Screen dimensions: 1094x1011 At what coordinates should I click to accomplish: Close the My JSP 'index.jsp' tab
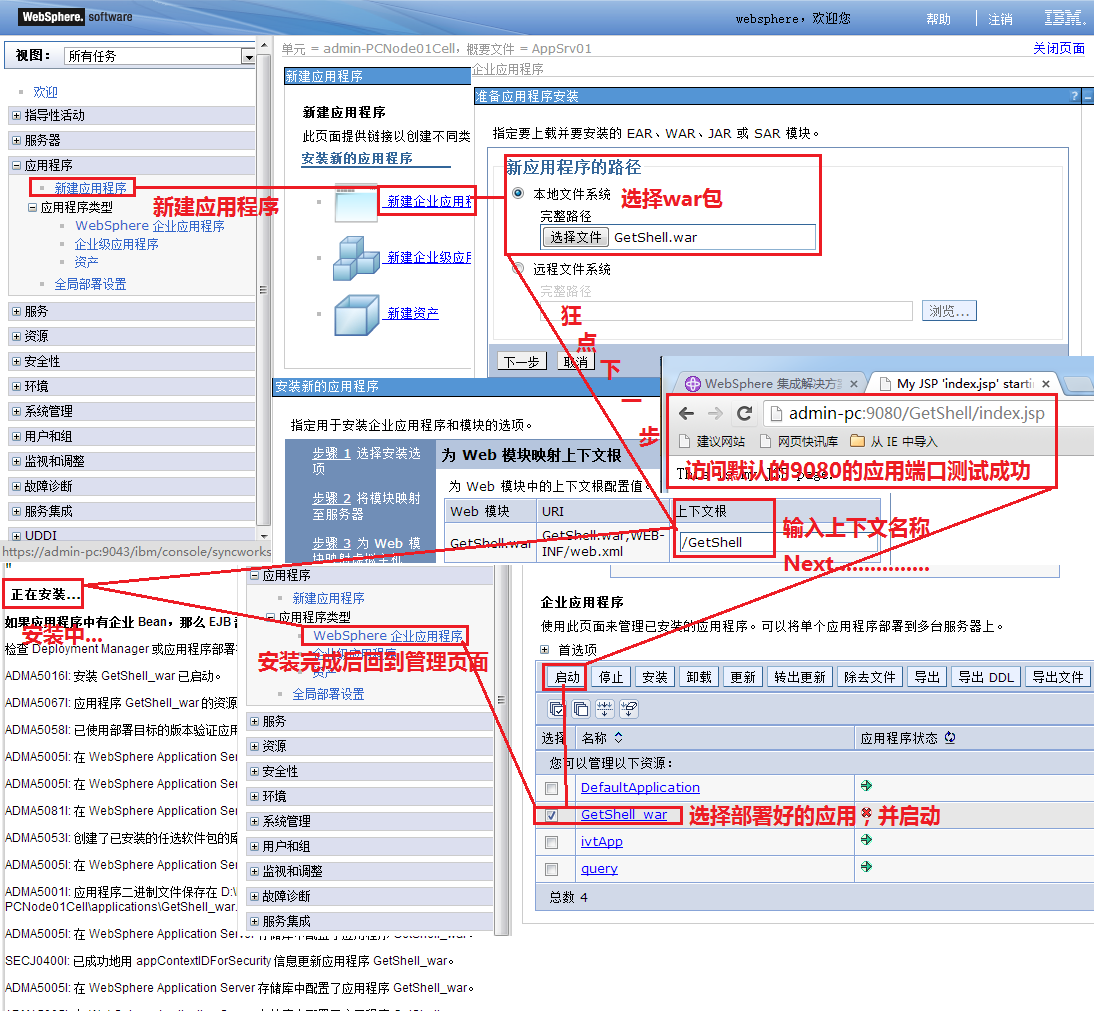(1046, 384)
